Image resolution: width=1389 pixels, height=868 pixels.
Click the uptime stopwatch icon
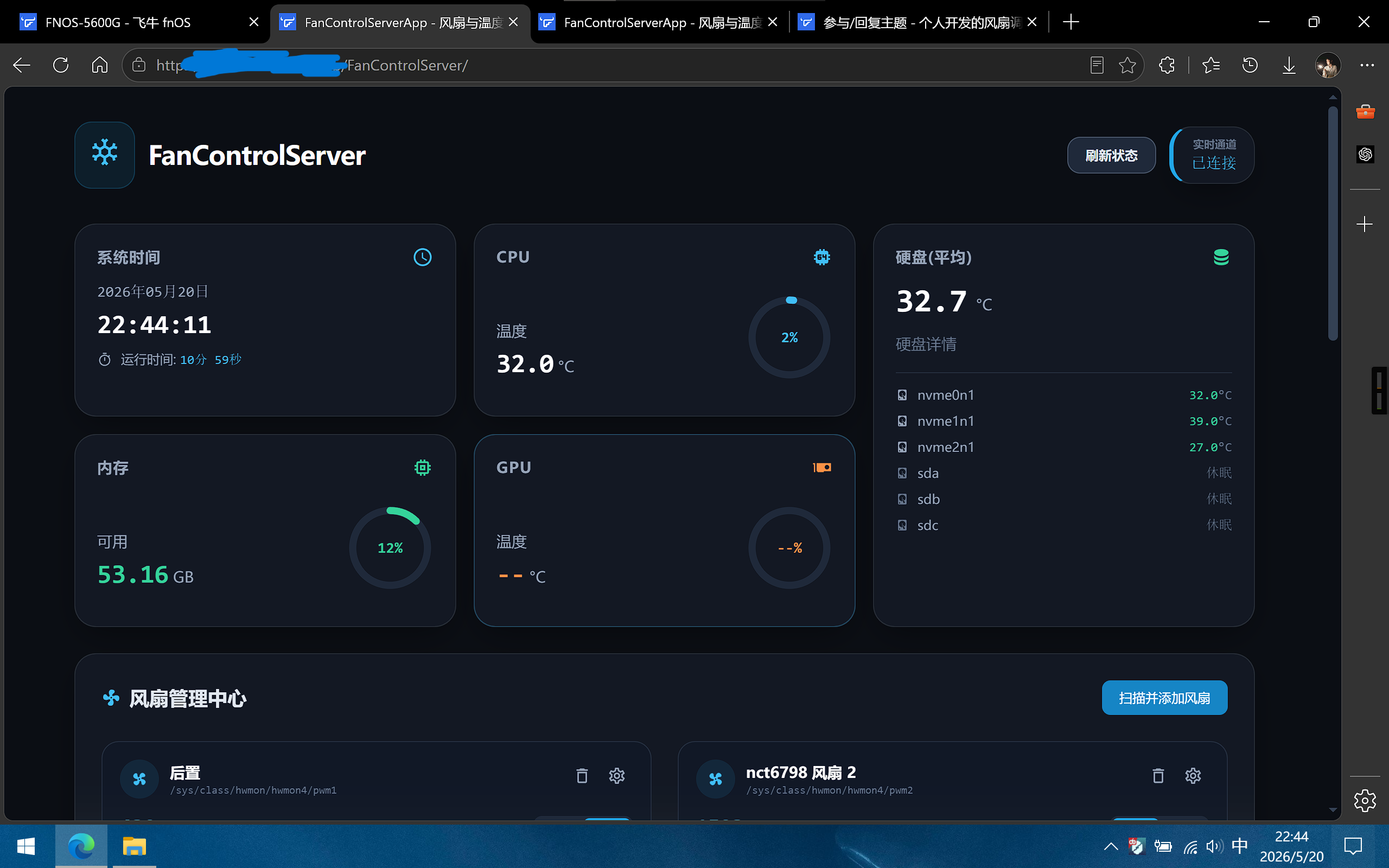tap(105, 360)
